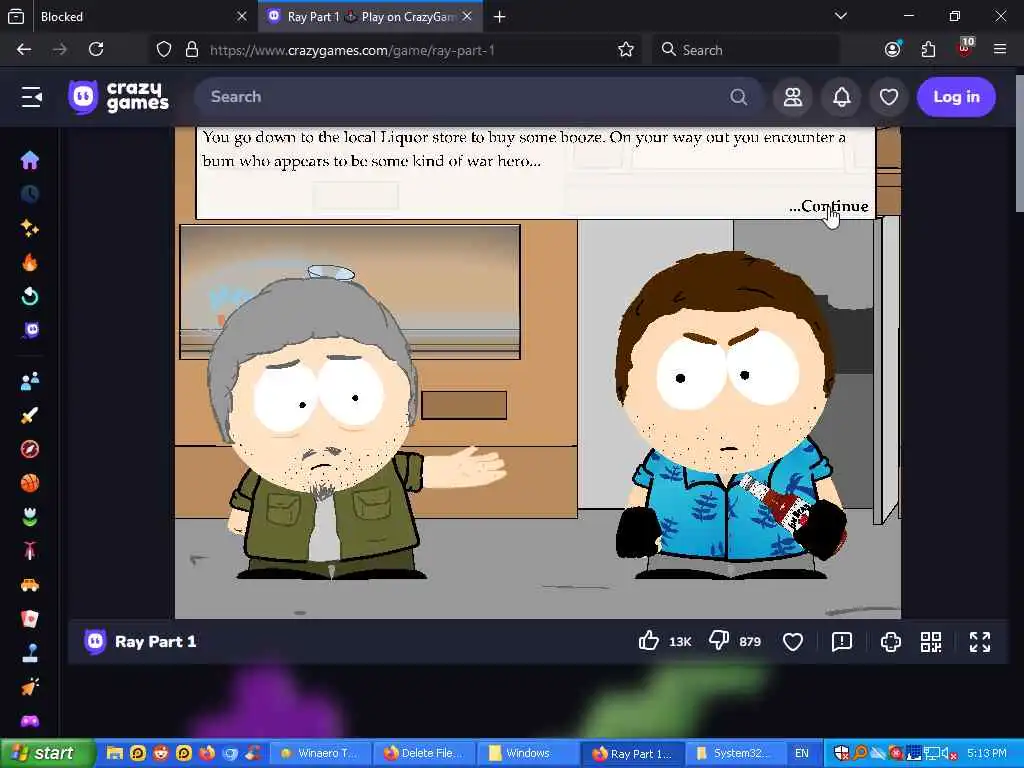Report a bug for this game

click(x=842, y=641)
